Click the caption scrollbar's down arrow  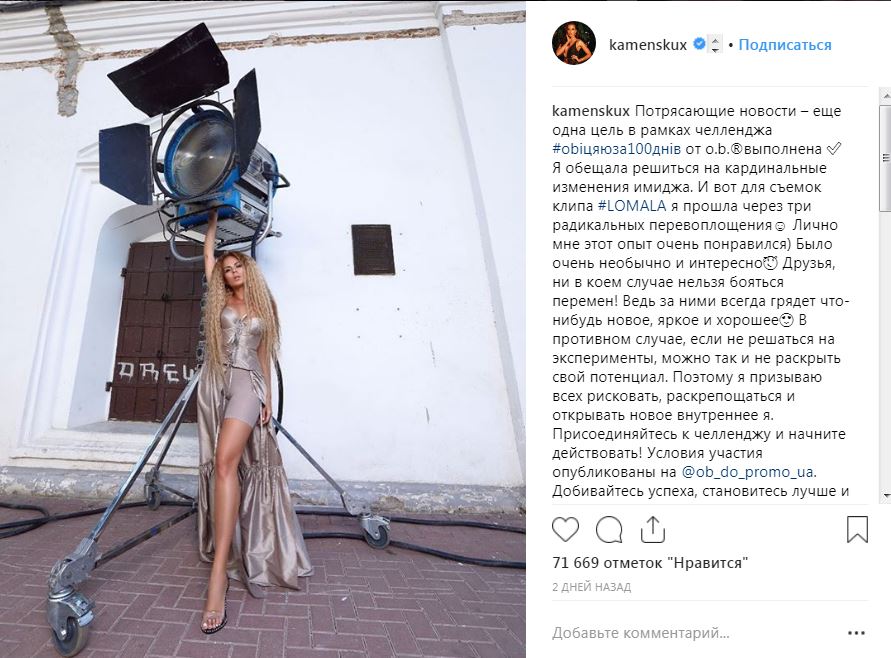[x=886, y=497]
